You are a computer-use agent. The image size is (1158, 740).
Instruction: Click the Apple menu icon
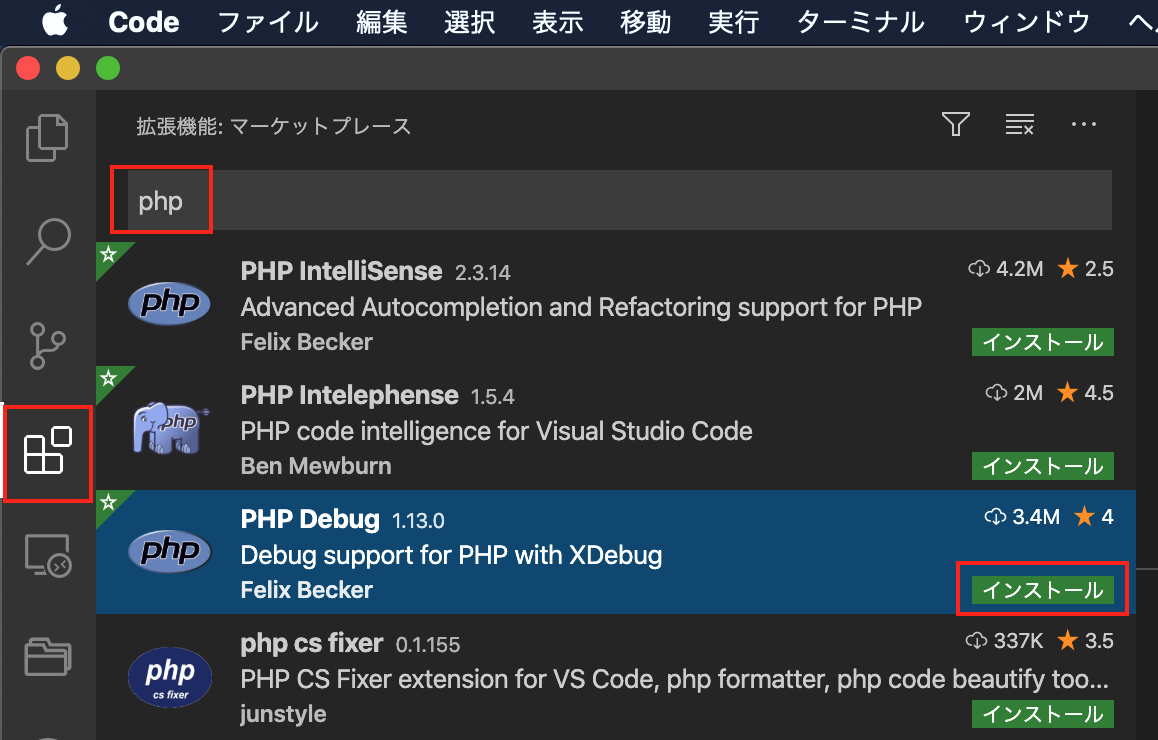pos(55,22)
